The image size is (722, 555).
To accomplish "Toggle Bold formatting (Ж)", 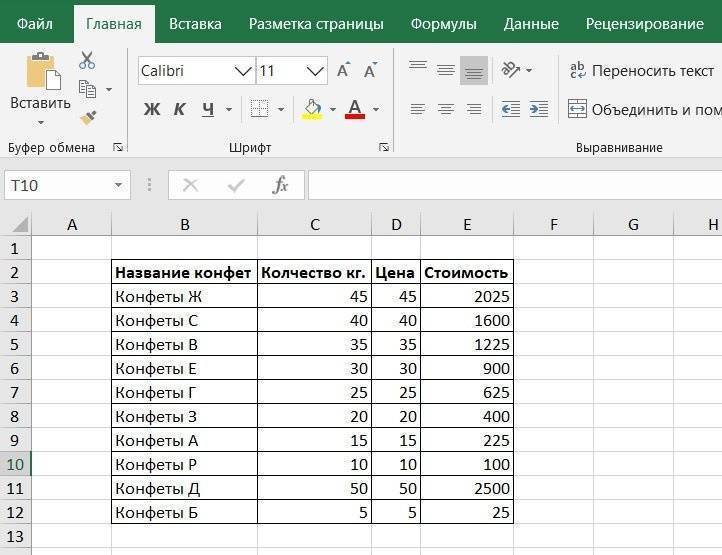I will coord(152,109).
